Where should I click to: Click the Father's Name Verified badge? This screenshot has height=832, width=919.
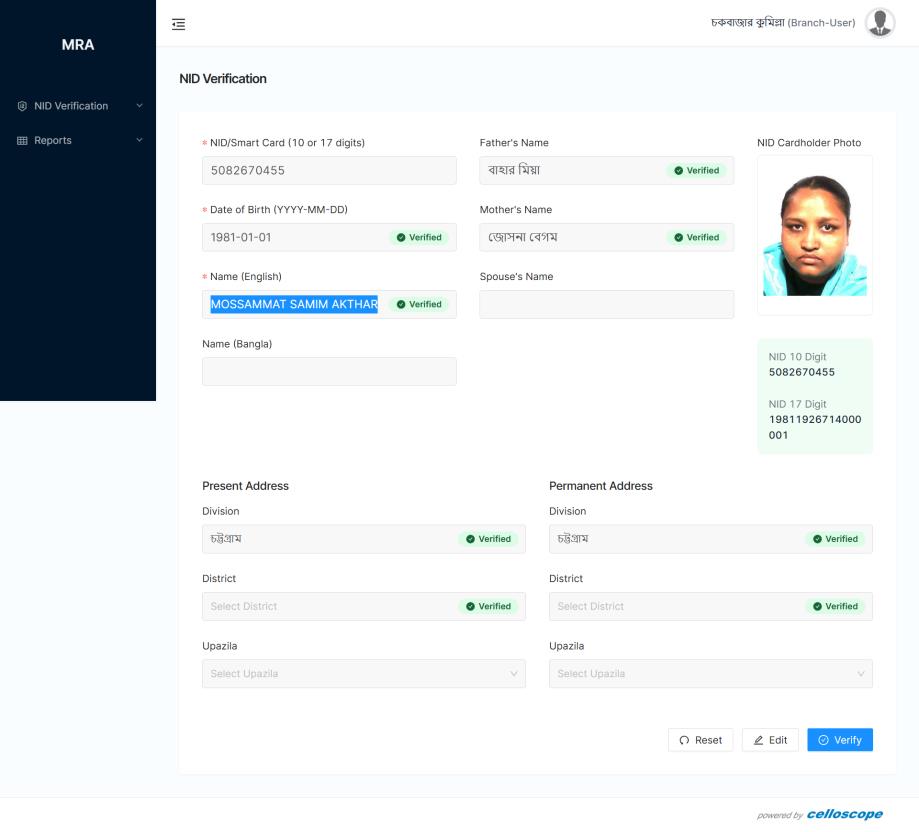(x=697, y=171)
